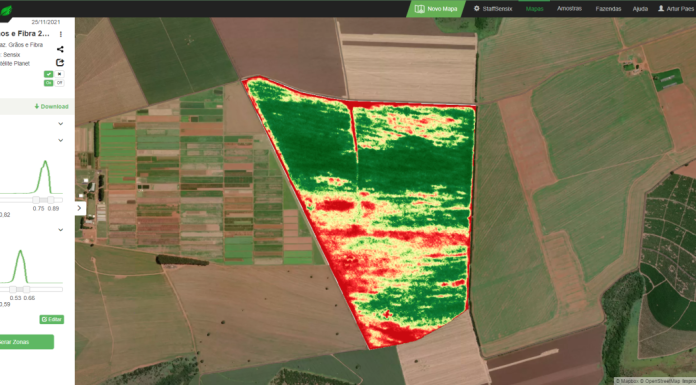696x385 pixels.
Task: Click the user icon beside Artur Paes
Action: (x=661, y=8)
